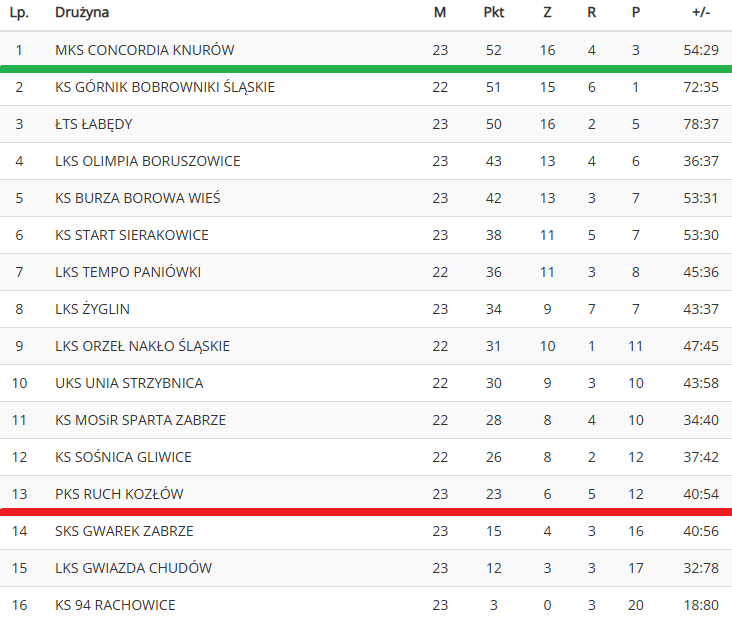
Task: Click LKS Gwiazda Chudów team name
Action: click(134, 568)
